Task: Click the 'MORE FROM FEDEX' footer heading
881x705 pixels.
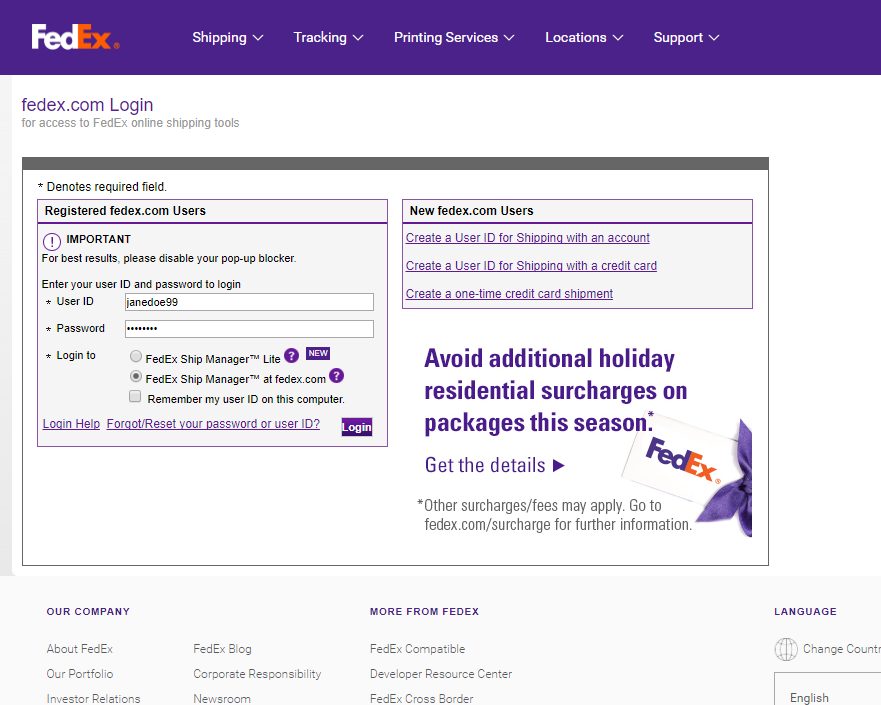Action: (x=424, y=611)
